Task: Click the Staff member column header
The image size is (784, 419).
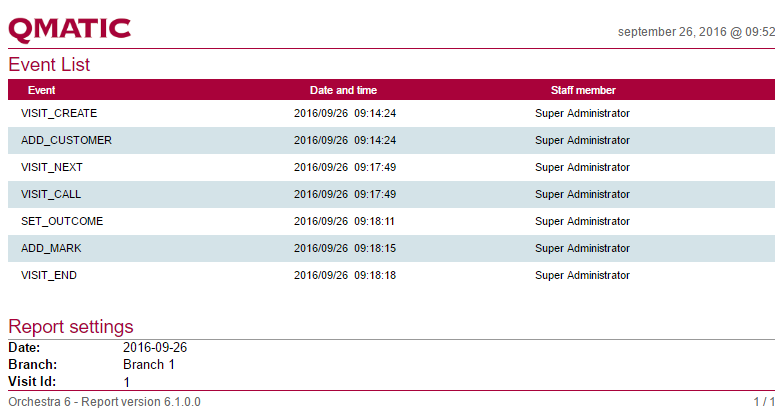Action: point(582,90)
